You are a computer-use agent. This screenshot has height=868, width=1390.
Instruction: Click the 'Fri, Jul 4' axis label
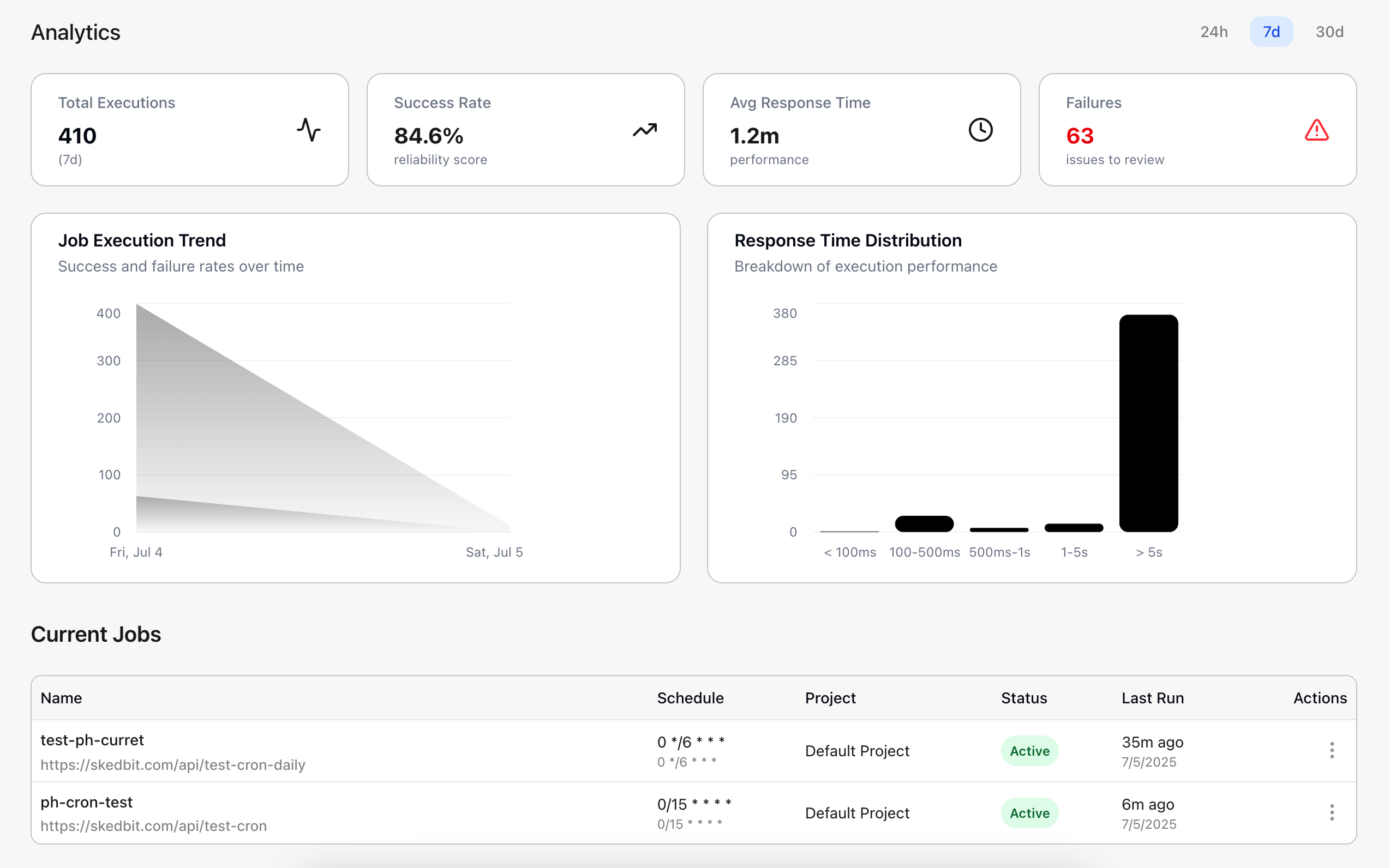pos(136,552)
